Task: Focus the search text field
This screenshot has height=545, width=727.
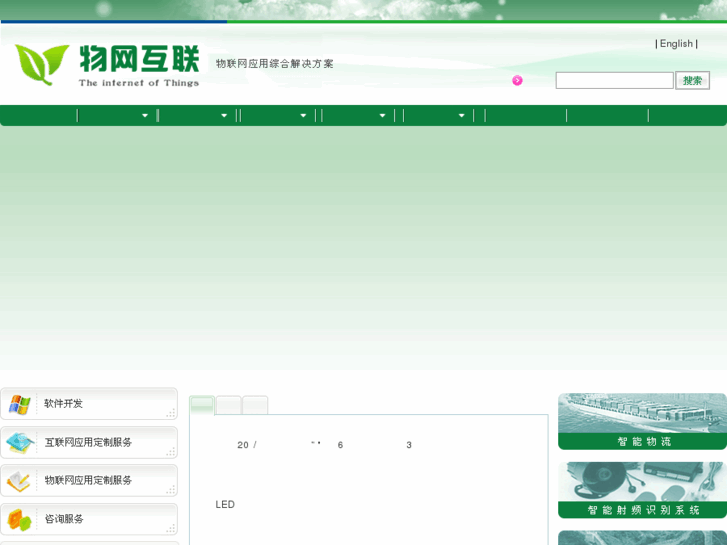Action: click(x=614, y=80)
